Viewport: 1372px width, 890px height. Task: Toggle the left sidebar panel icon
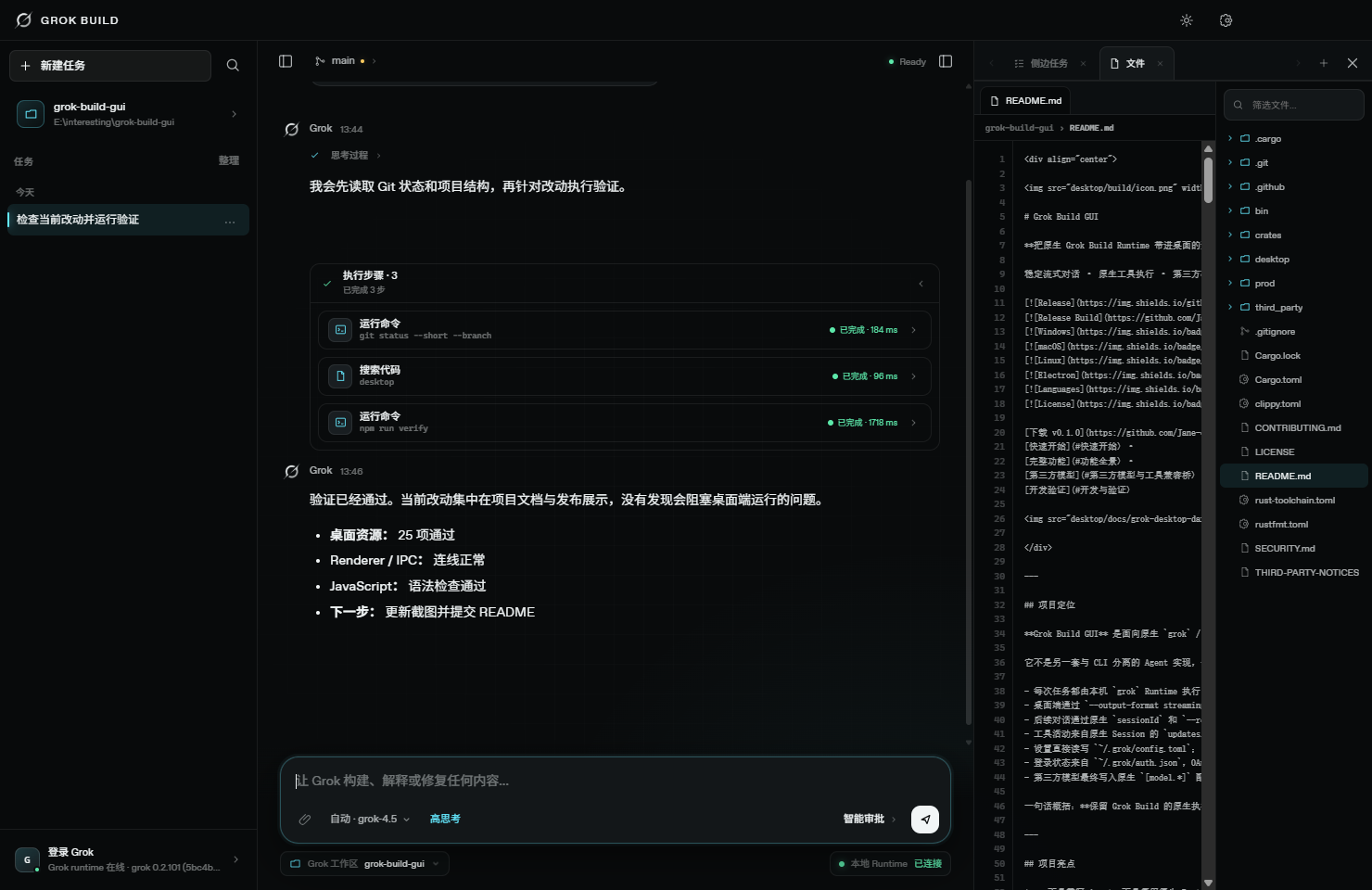tap(286, 61)
